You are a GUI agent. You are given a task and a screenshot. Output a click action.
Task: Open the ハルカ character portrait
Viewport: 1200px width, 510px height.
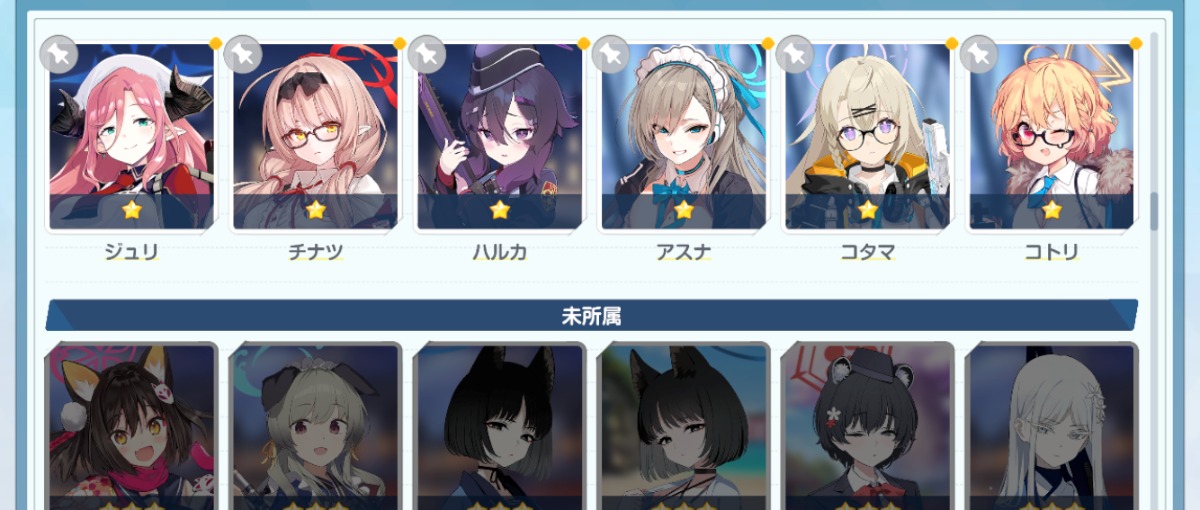pyautogui.click(x=499, y=137)
